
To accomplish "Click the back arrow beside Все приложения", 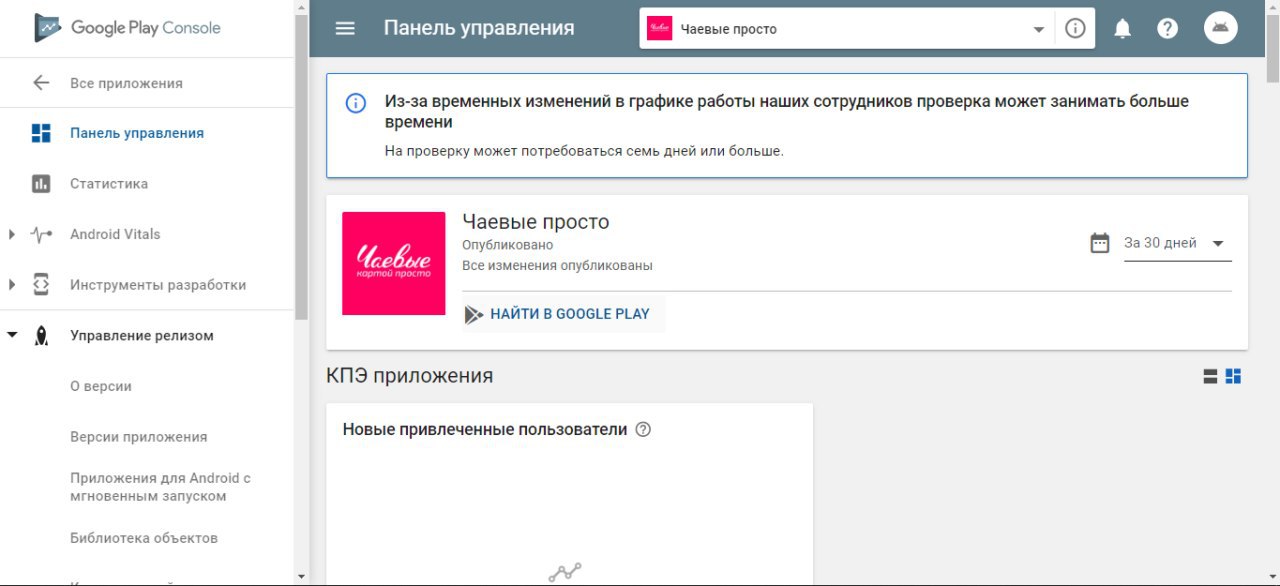I will pos(41,83).
